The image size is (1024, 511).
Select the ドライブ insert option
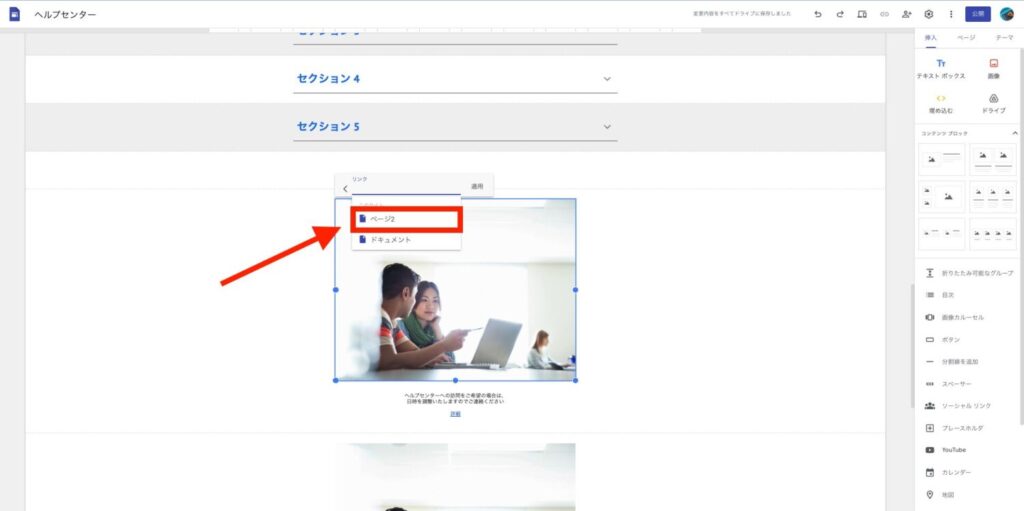pos(993,103)
